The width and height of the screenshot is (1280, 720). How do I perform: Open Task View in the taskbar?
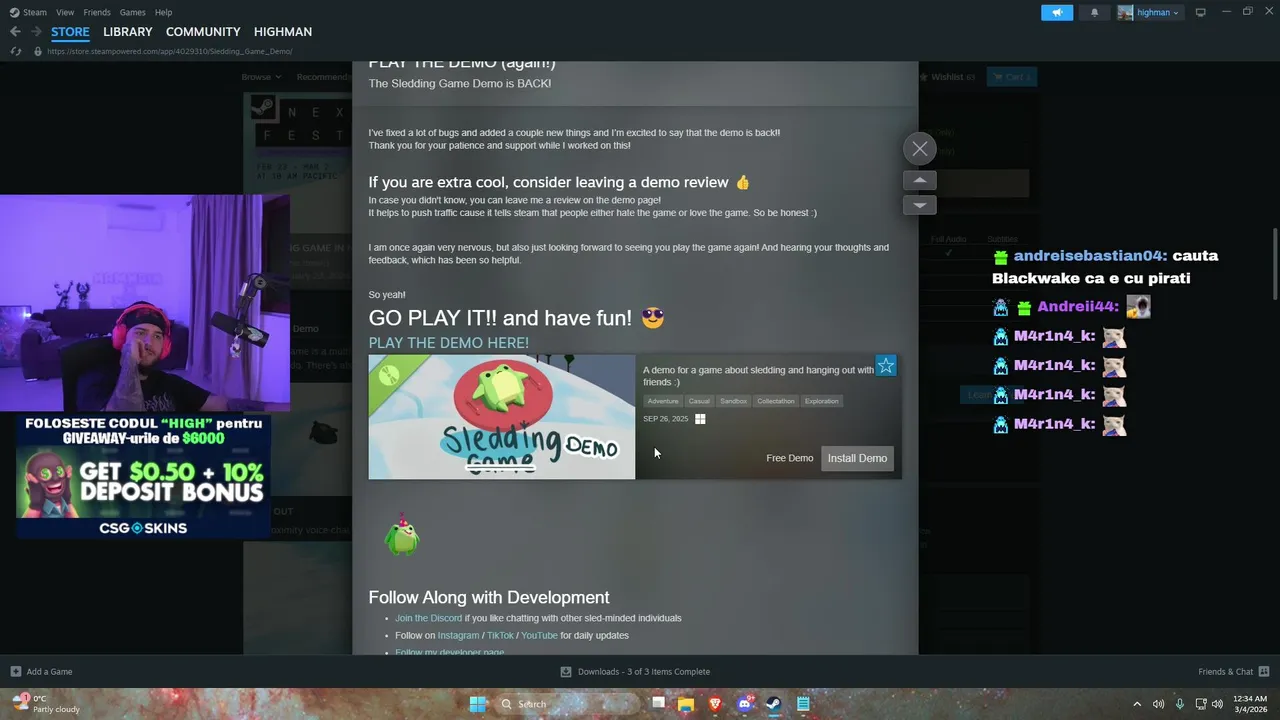[658, 704]
